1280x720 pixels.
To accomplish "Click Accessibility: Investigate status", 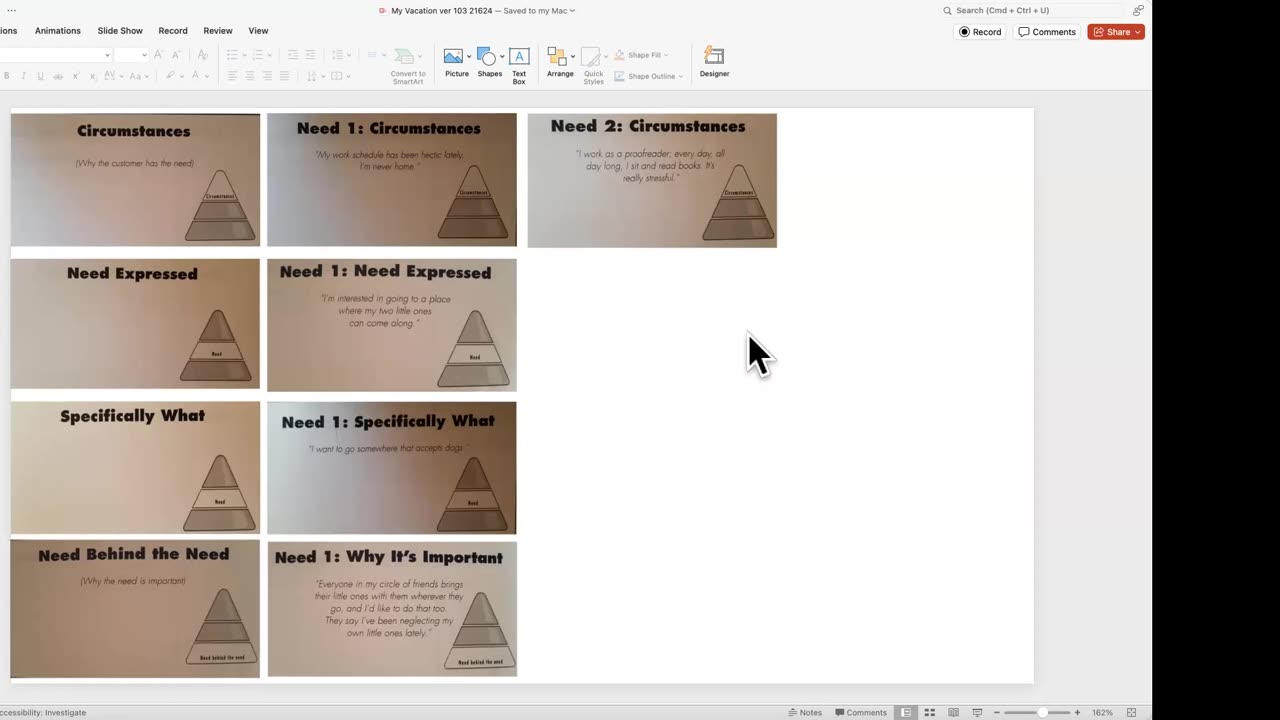I will point(43,712).
